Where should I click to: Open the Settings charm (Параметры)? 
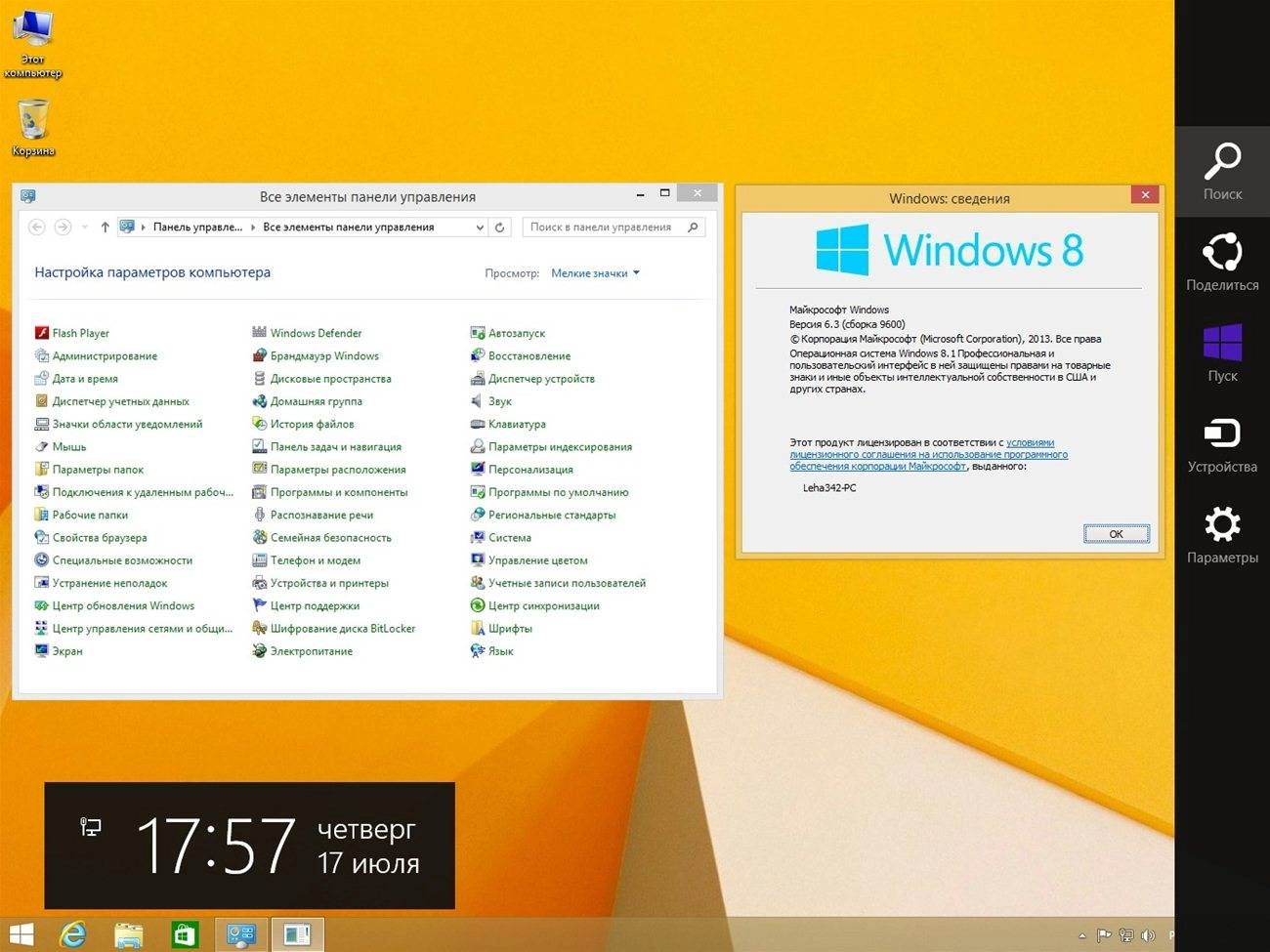[x=1222, y=535]
